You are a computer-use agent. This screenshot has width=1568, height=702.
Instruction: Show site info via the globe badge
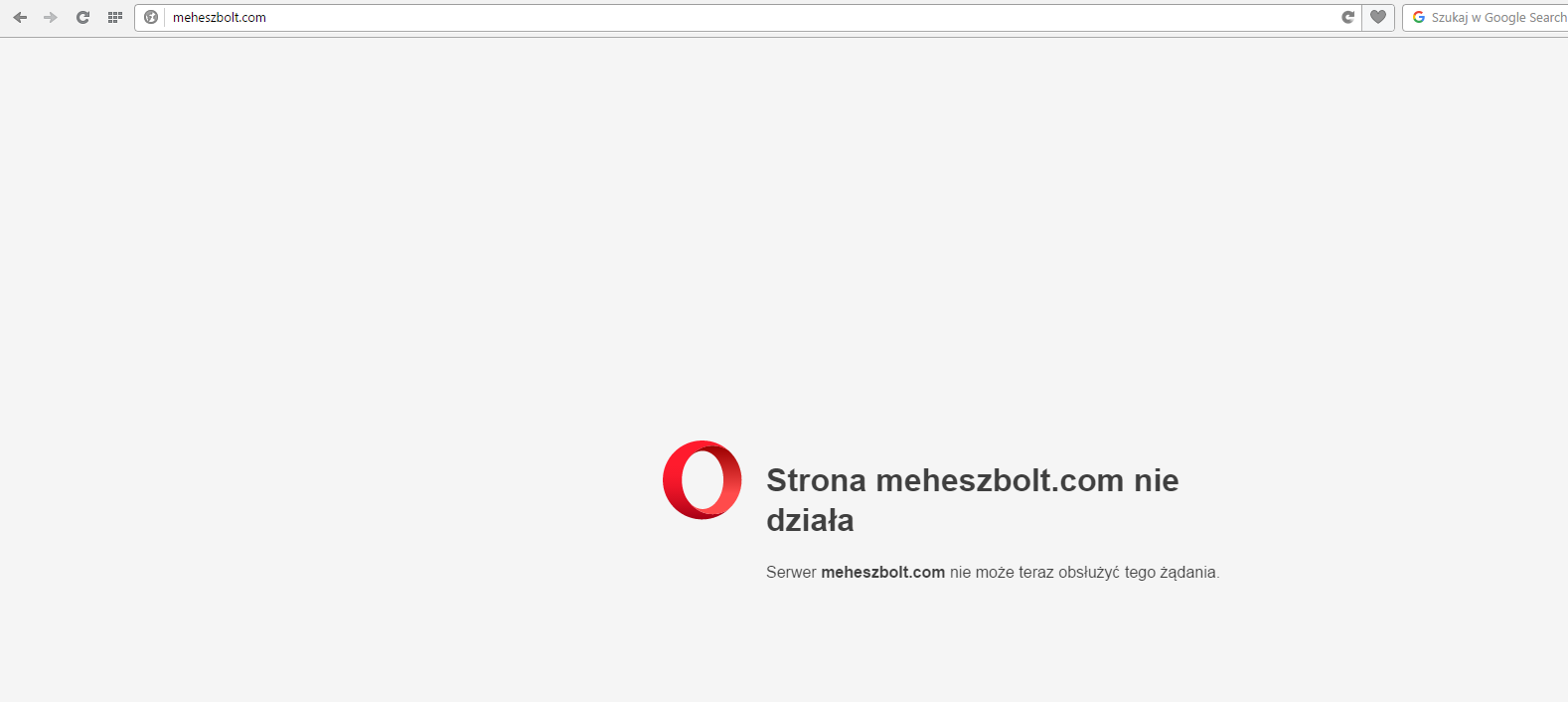tap(151, 17)
